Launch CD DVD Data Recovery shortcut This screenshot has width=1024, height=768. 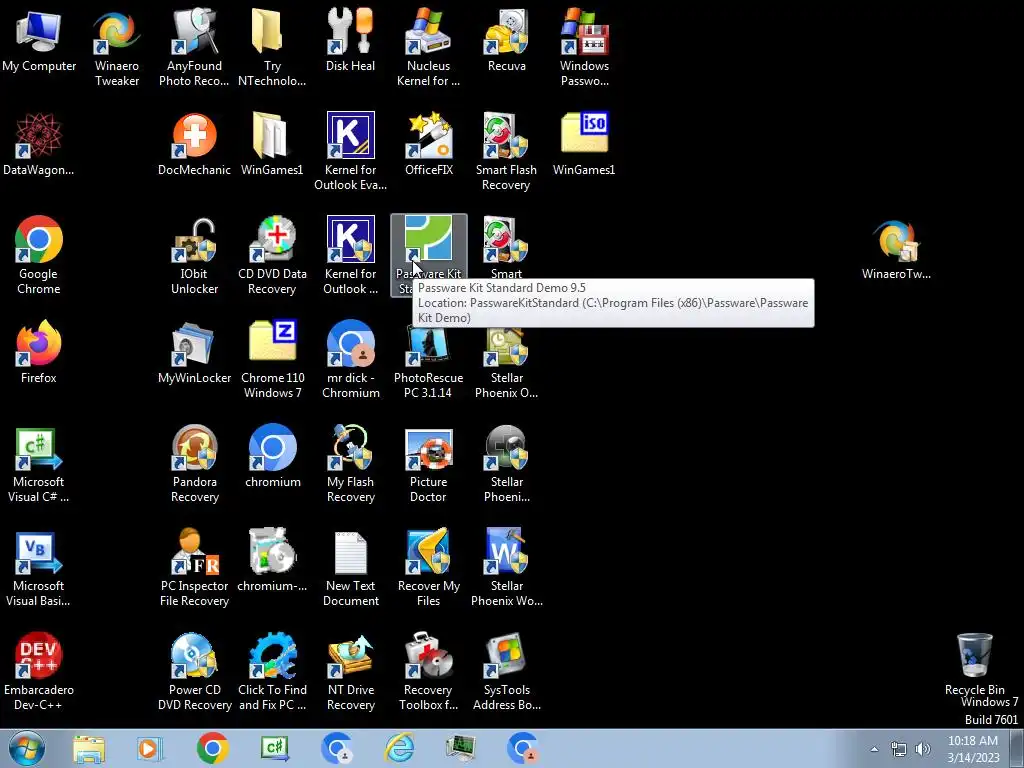pyautogui.click(x=272, y=256)
